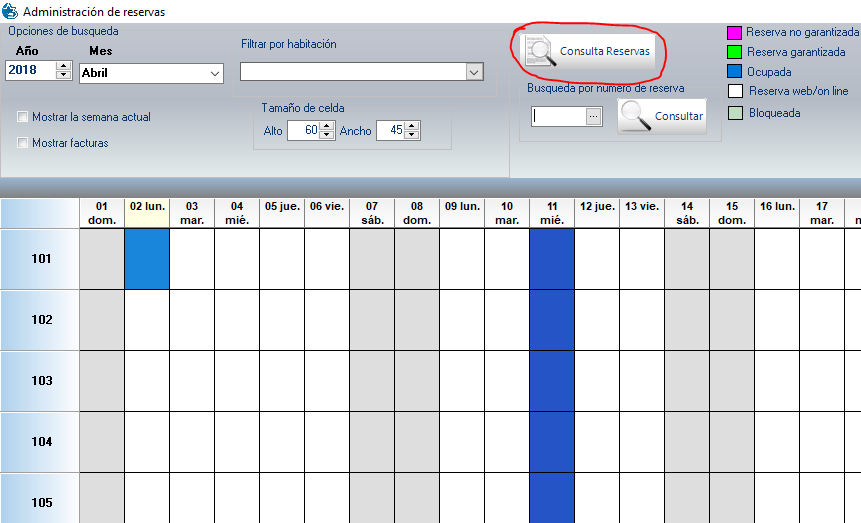The width and height of the screenshot is (861, 523).
Task: Select occupied cell for room 101 on 02 lun.
Action: tap(147, 259)
